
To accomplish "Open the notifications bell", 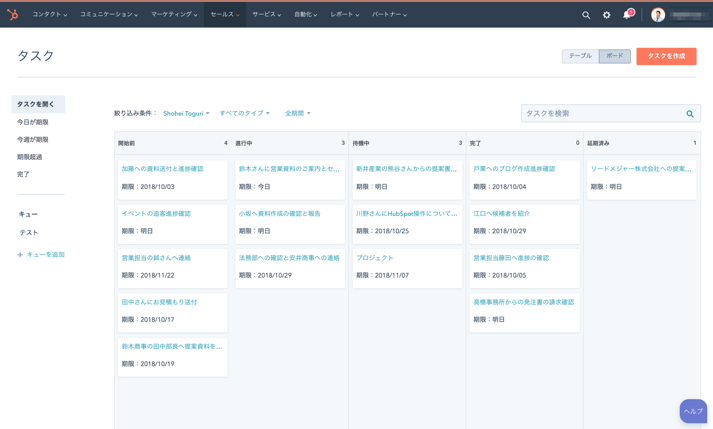I will pos(627,15).
